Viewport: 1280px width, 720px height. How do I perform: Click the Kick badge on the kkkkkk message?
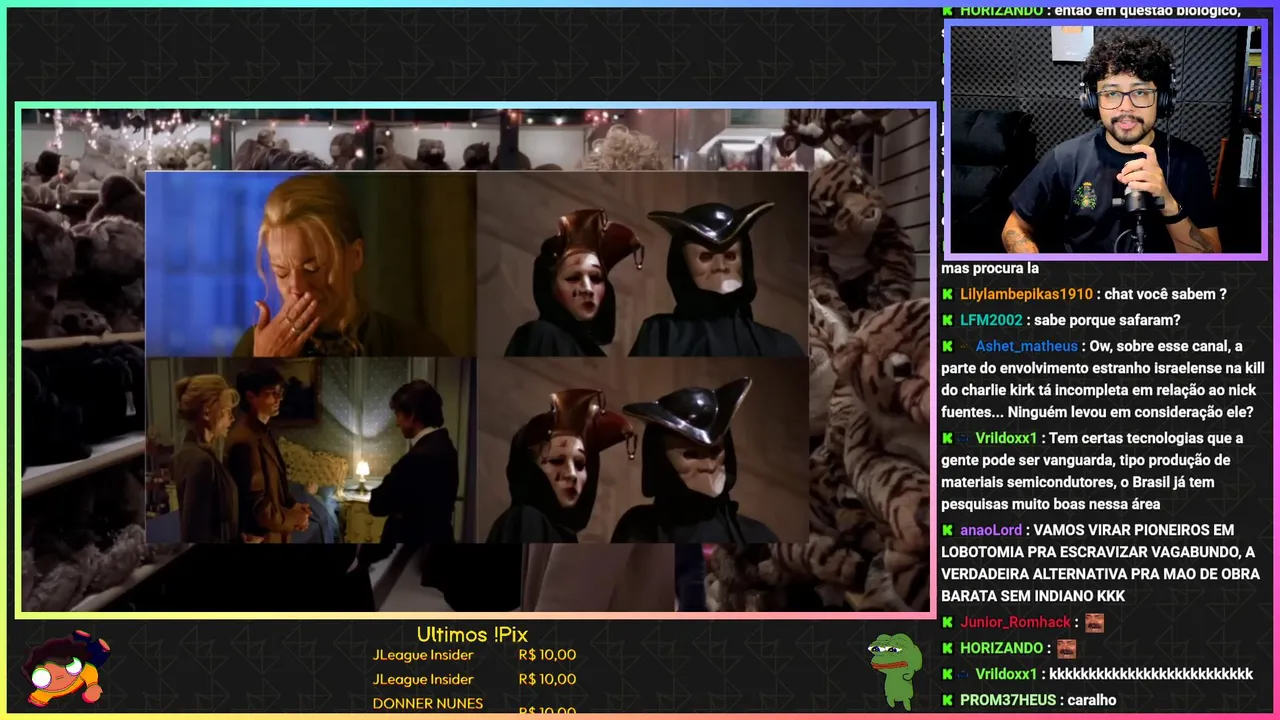(947, 674)
